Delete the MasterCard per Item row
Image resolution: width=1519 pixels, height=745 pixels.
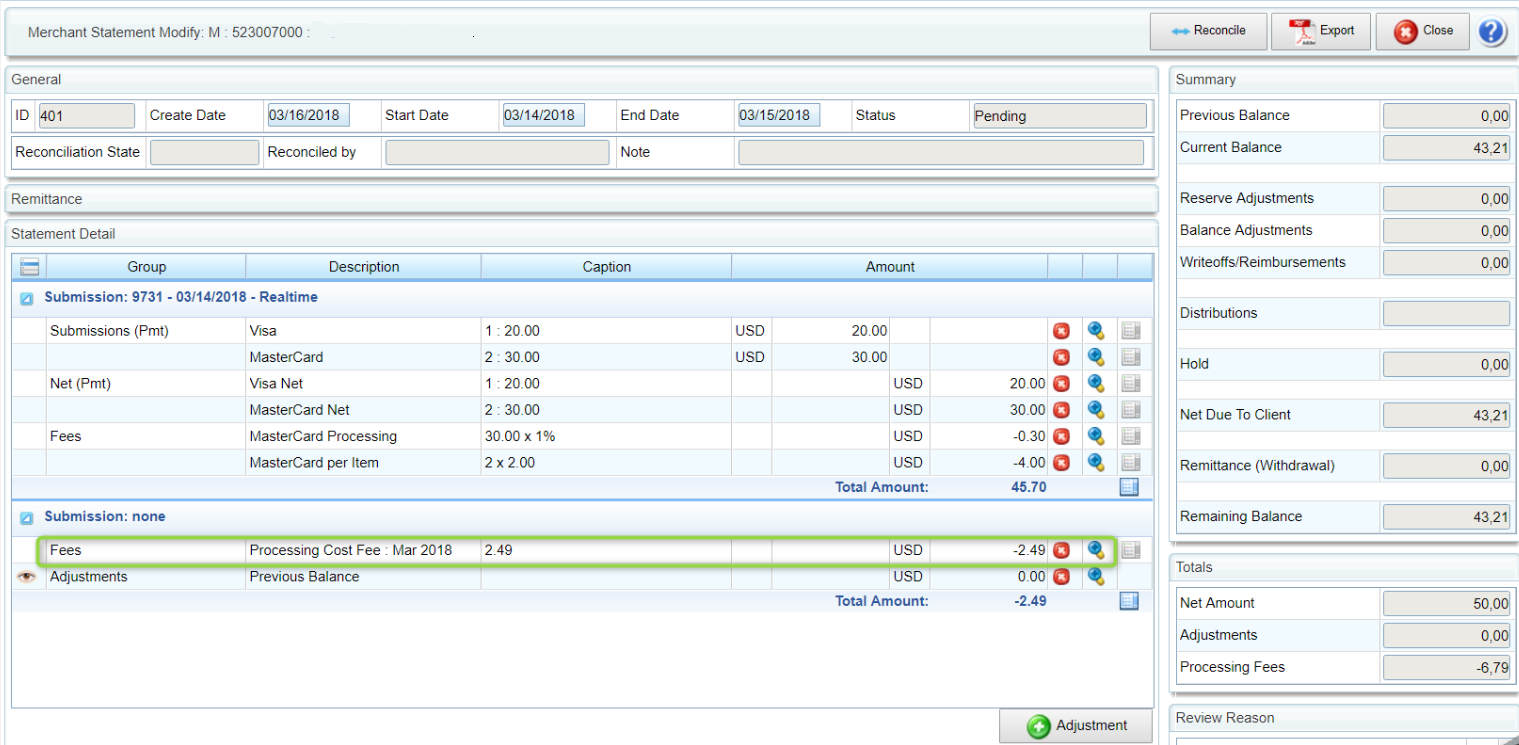(x=1061, y=462)
